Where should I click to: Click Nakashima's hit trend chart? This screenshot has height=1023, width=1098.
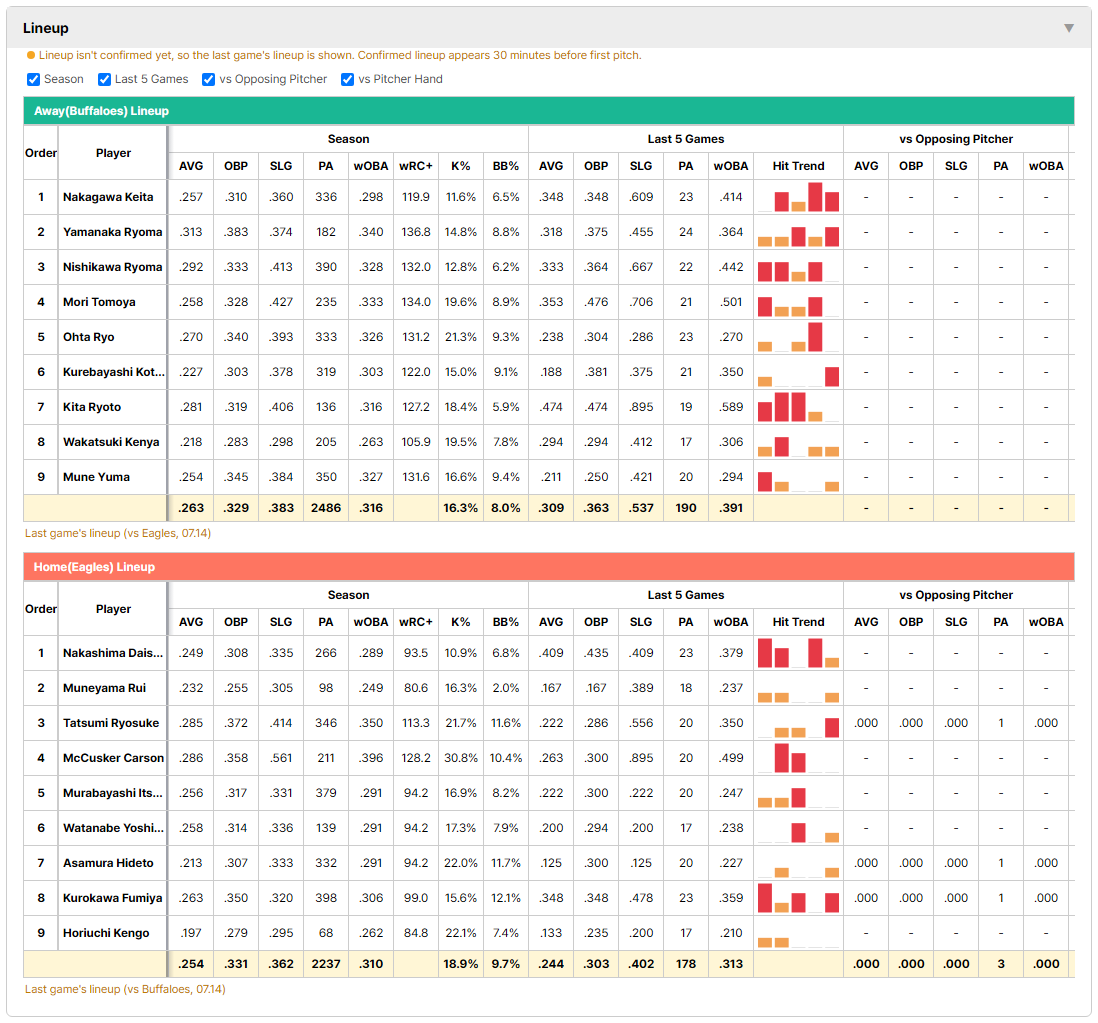[798, 653]
